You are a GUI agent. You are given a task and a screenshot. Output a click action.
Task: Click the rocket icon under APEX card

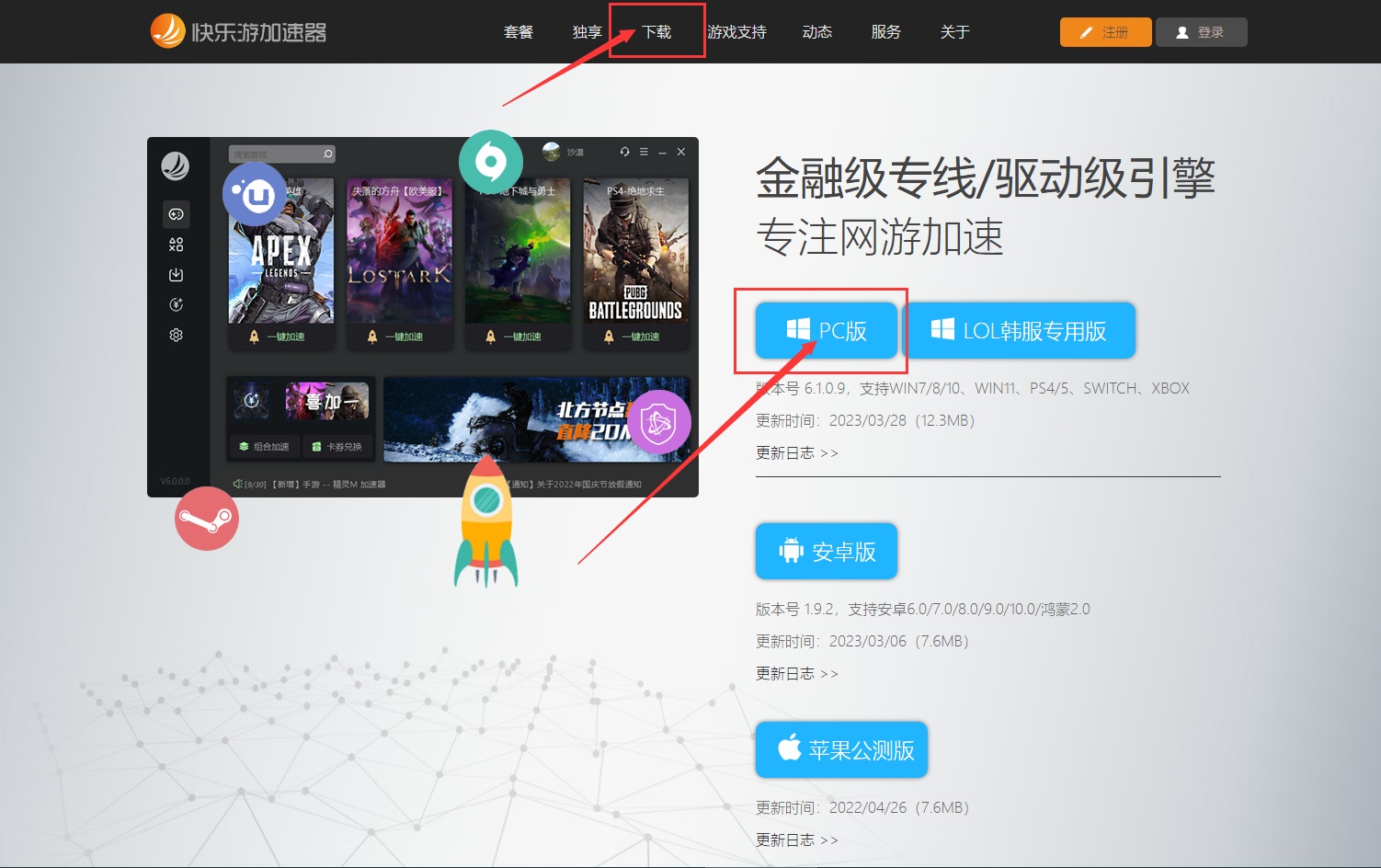click(255, 337)
